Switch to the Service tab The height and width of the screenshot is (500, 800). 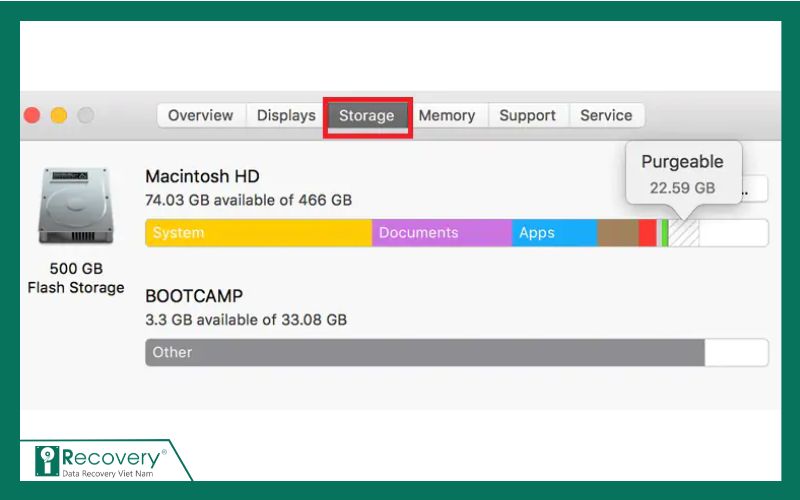coord(607,115)
